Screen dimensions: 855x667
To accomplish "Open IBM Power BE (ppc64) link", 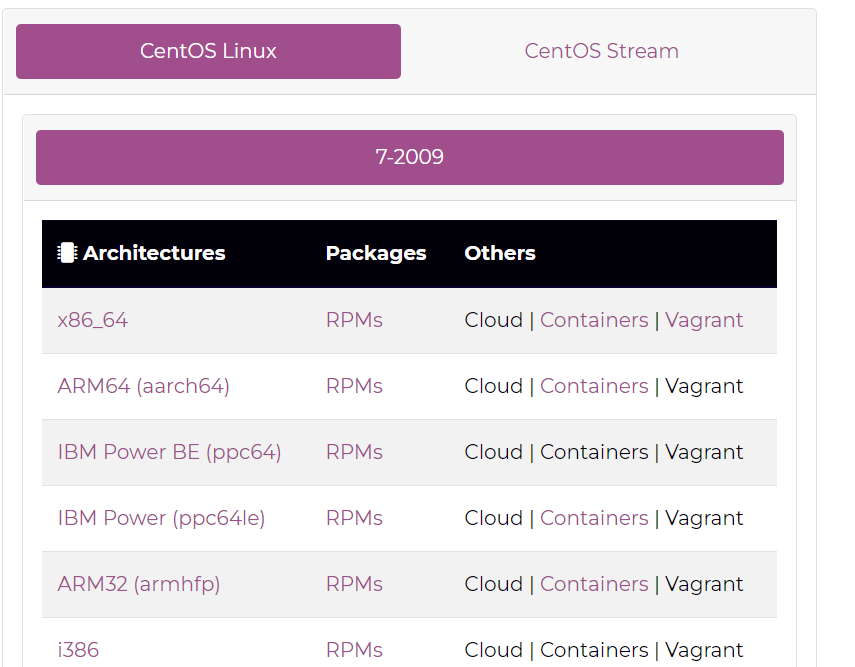I will coord(169,452).
